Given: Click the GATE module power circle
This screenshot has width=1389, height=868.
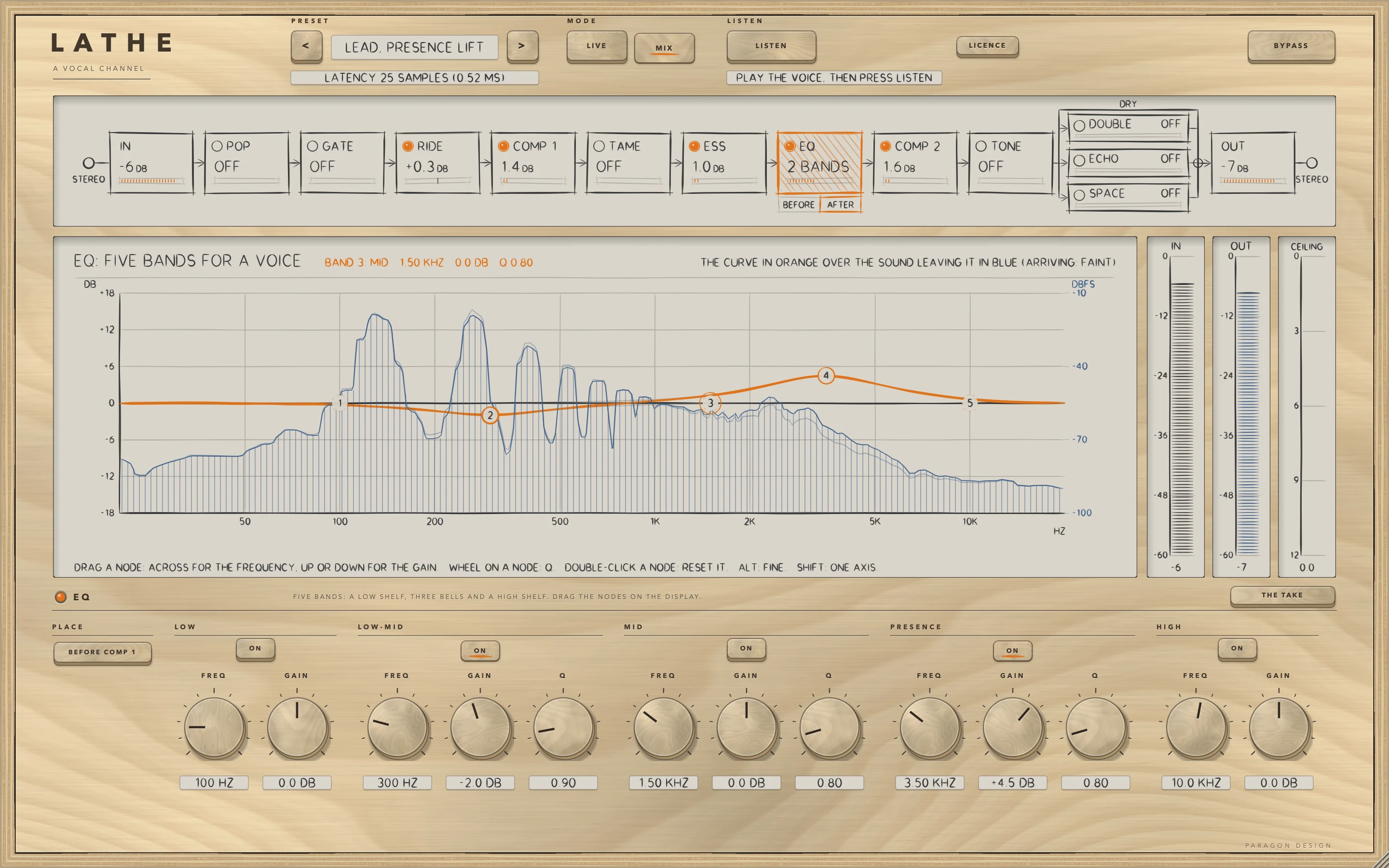Looking at the screenshot, I should (312, 147).
